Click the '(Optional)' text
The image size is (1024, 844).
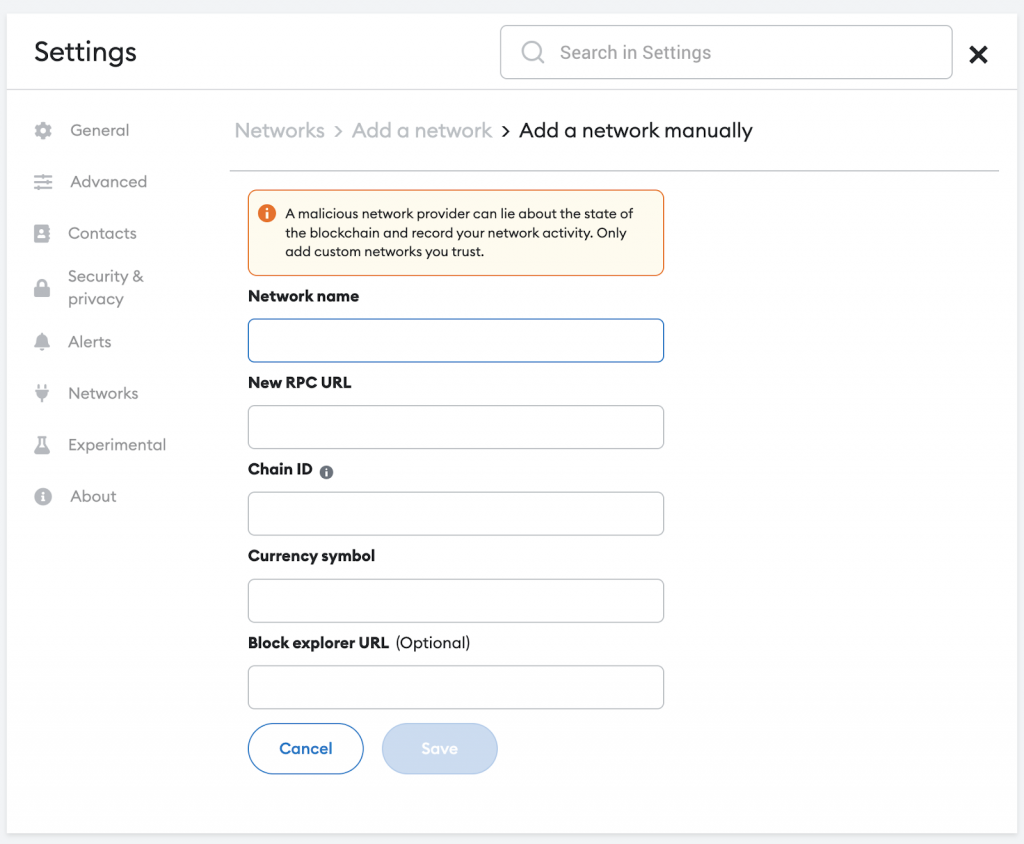coord(433,643)
